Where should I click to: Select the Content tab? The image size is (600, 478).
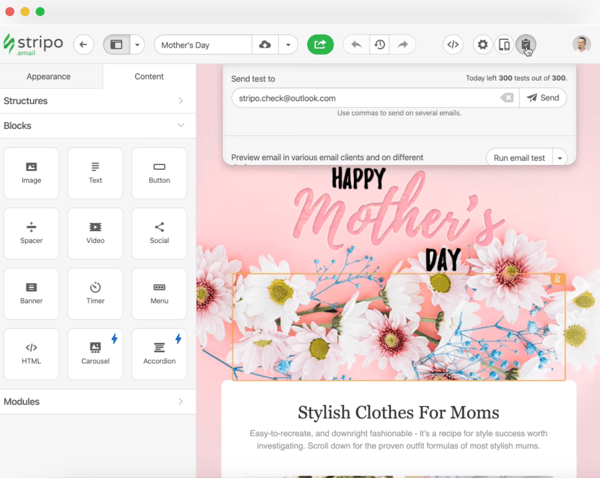149,76
